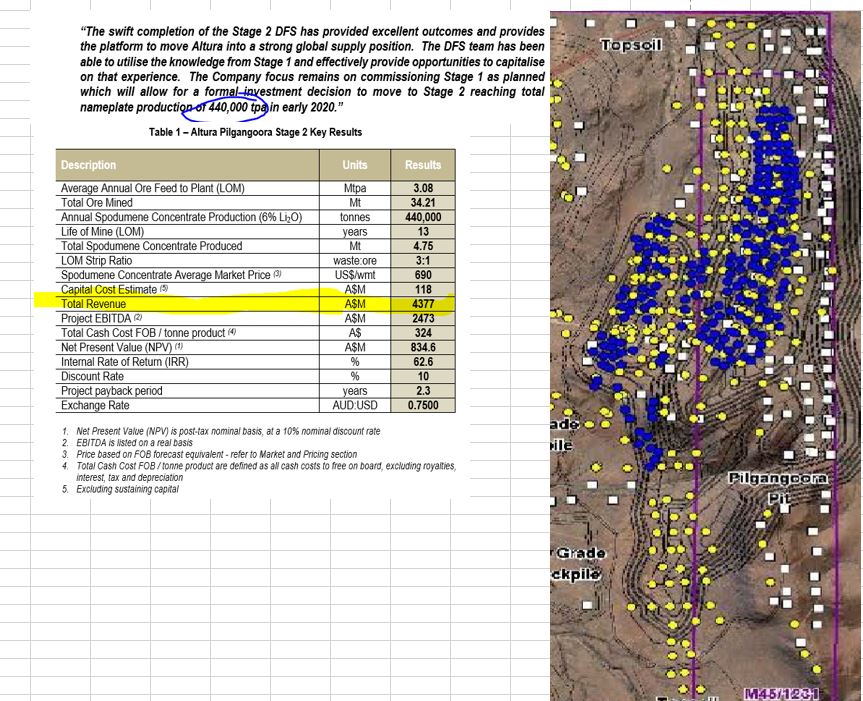The width and height of the screenshot is (863, 701).
Task: Select the cash cost value "324"
Action: [423, 333]
